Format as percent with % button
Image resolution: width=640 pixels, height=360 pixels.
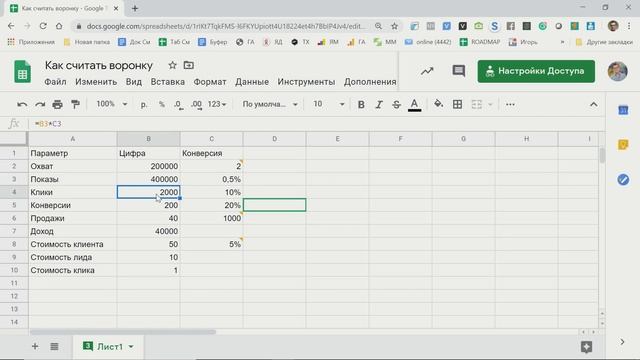[162, 104]
